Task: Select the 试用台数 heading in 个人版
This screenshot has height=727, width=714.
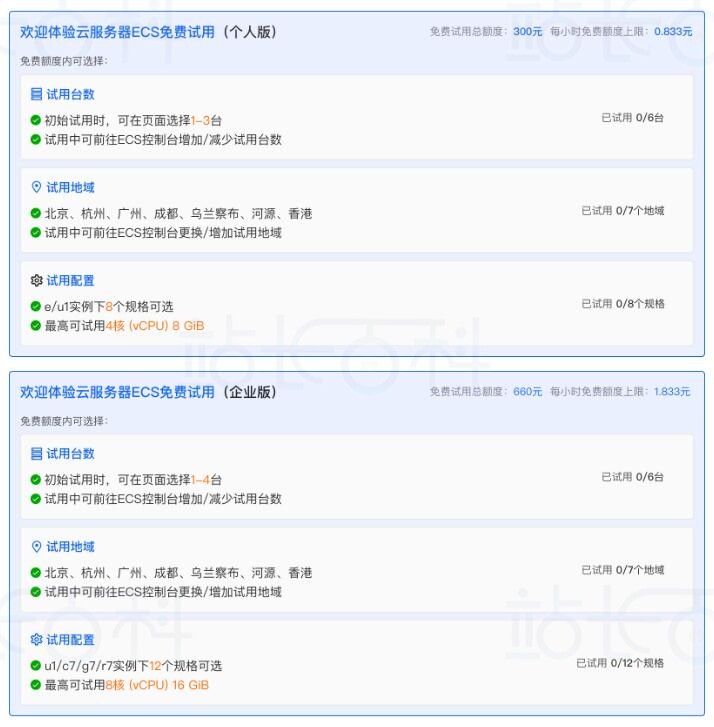Action: pos(70,95)
